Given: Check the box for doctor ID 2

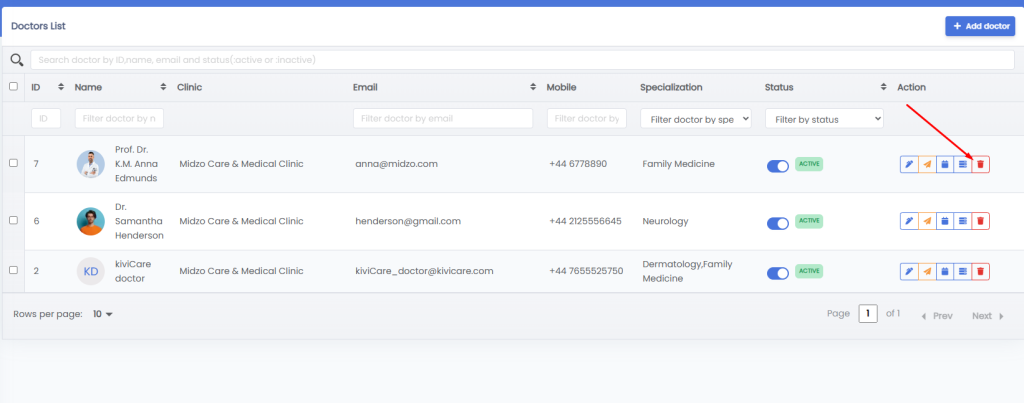Looking at the screenshot, I should 13,270.
